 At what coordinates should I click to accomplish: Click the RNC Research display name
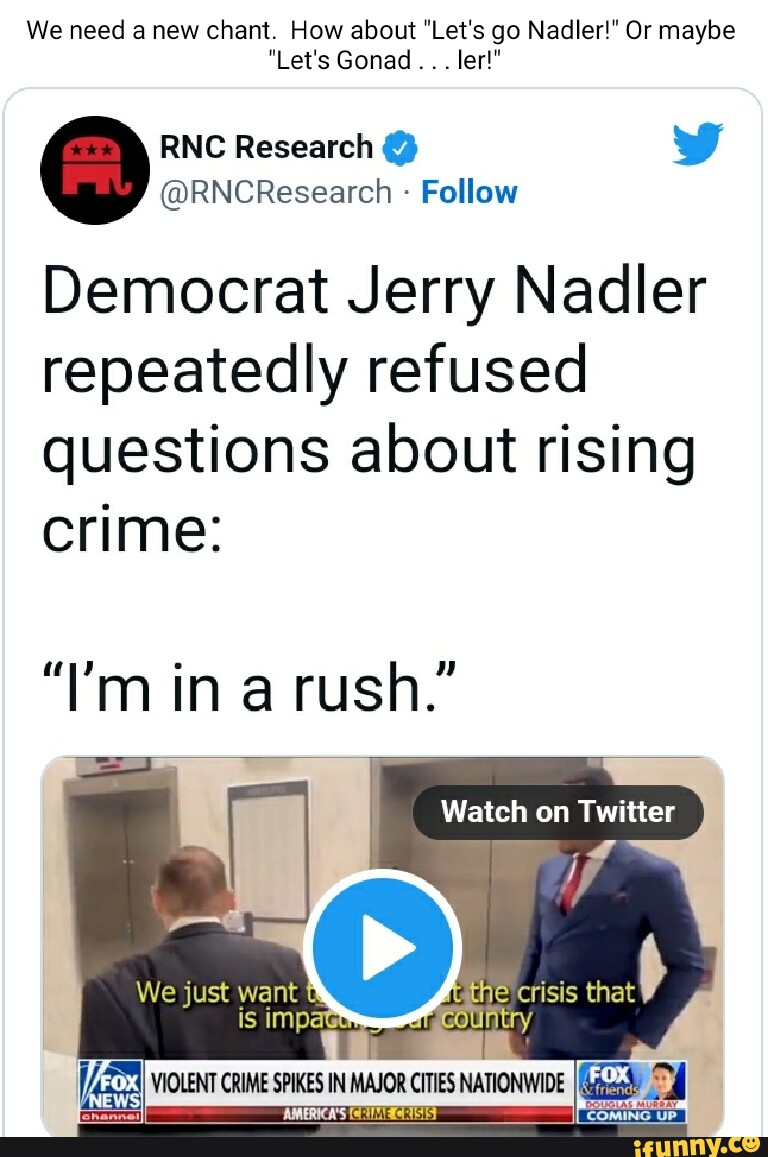click(266, 148)
